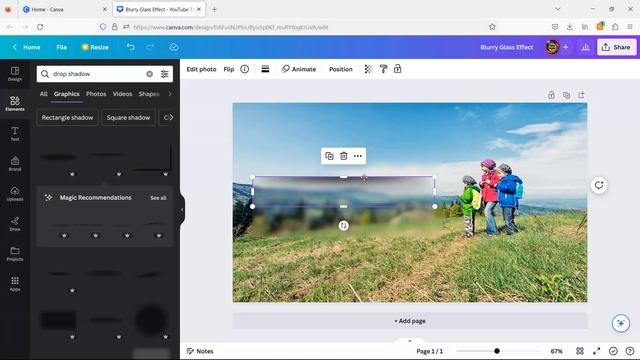Open the File menu

pyautogui.click(x=62, y=47)
